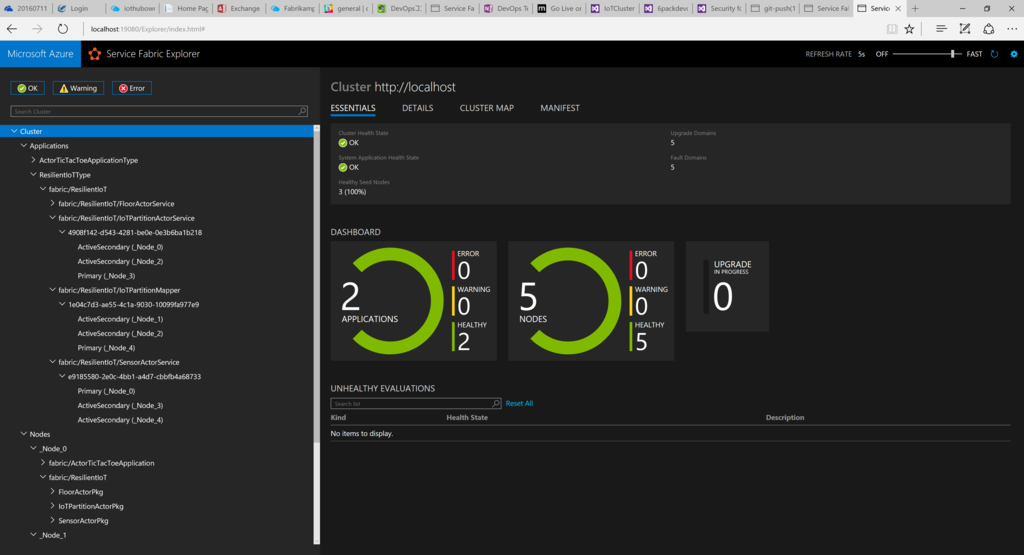Select Primary (_Node_0) replica

[106, 391]
